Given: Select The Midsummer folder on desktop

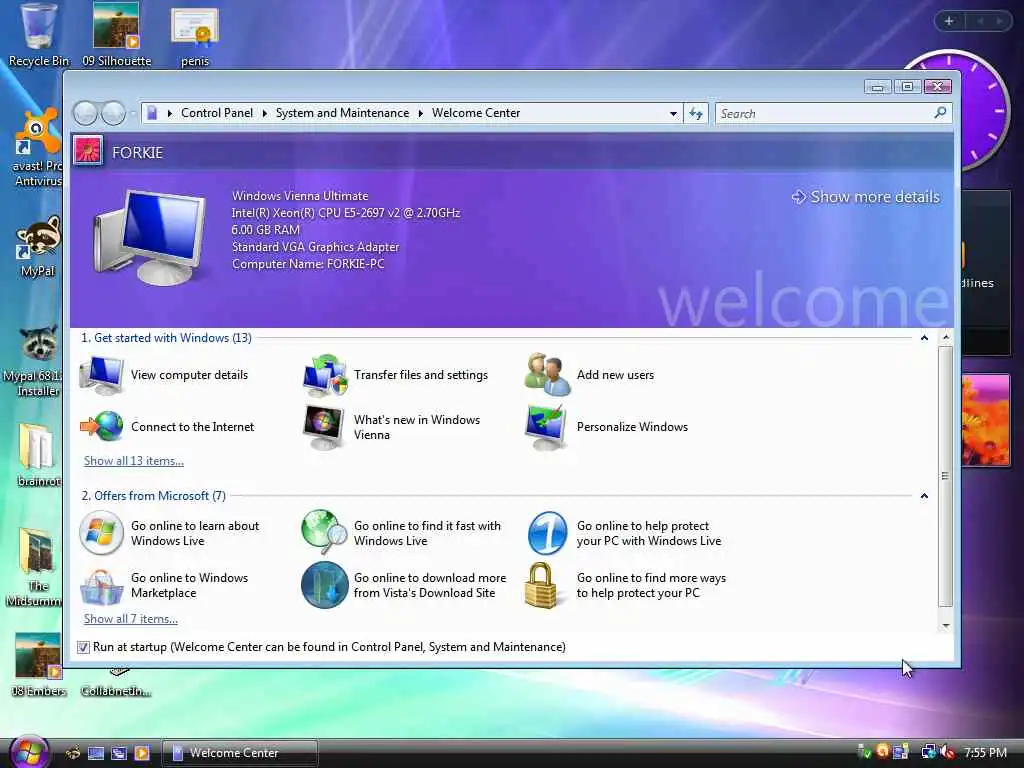Looking at the screenshot, I should [x=35, y=568].
